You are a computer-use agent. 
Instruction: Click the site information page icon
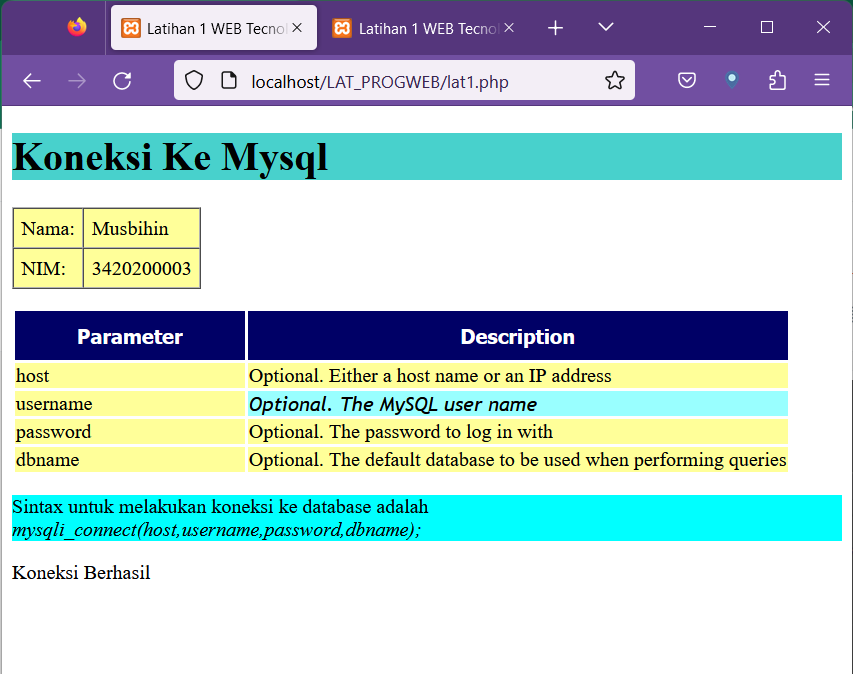tap(229, 81)
